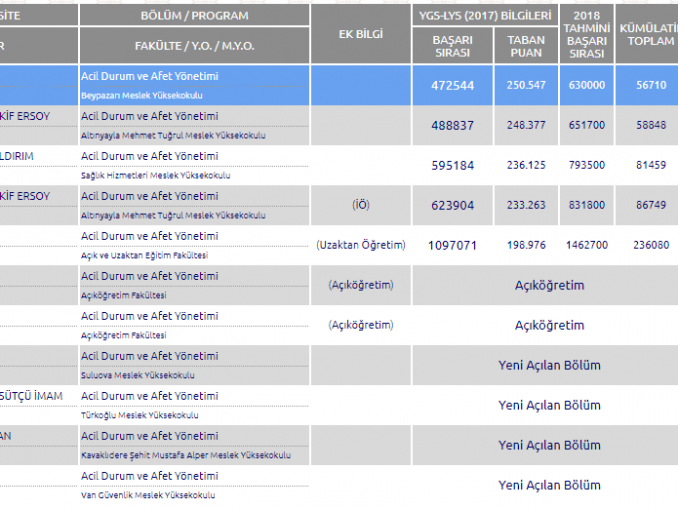Click Açık ve Uzaktan Eğitim Fakültesi text

click(144, 255)
